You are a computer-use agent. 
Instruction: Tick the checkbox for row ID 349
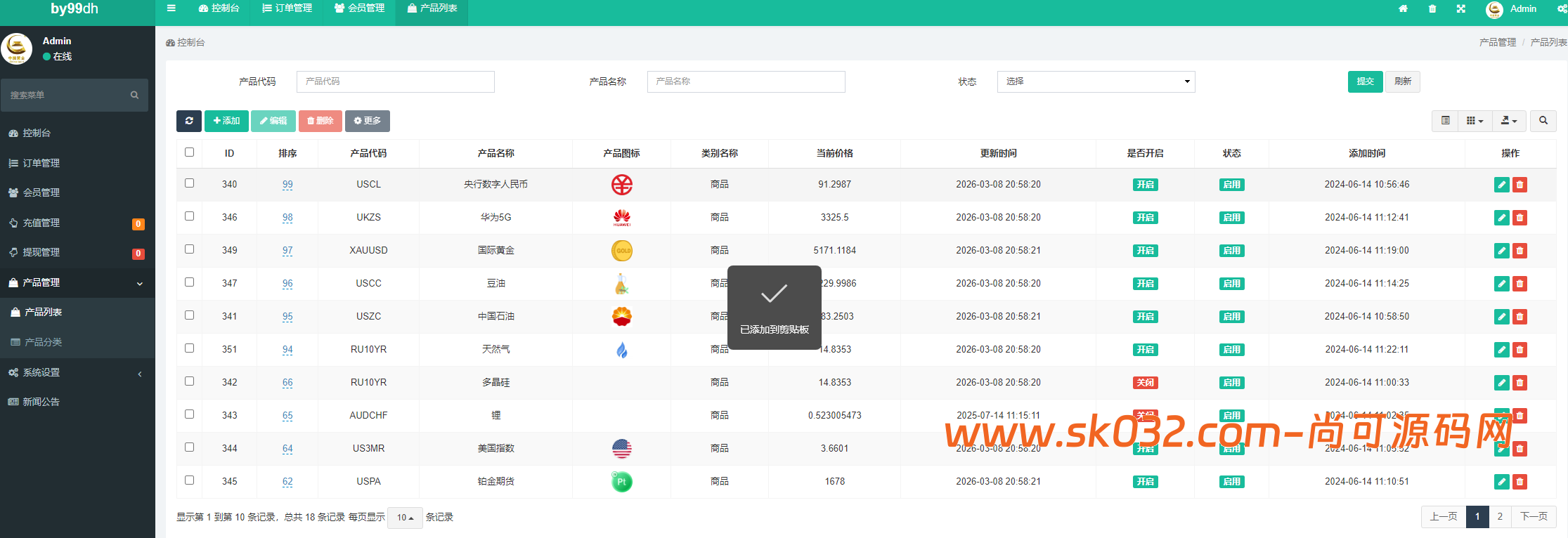[189, 249]
